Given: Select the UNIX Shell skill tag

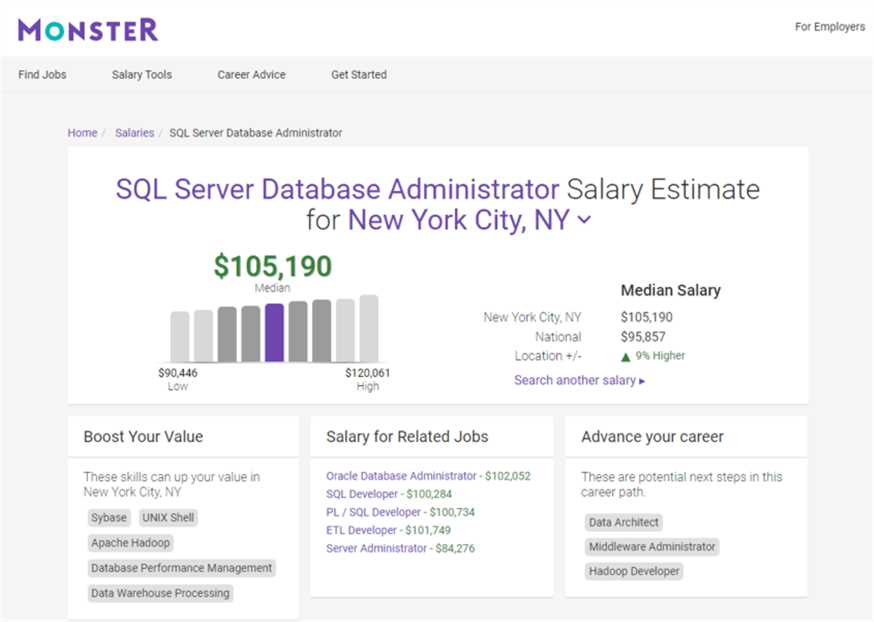Looking at the screenshot, I should point(168,518).
